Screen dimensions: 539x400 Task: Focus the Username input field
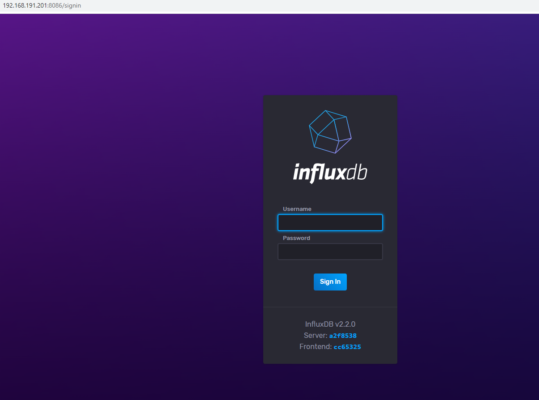tap(330, 222)
